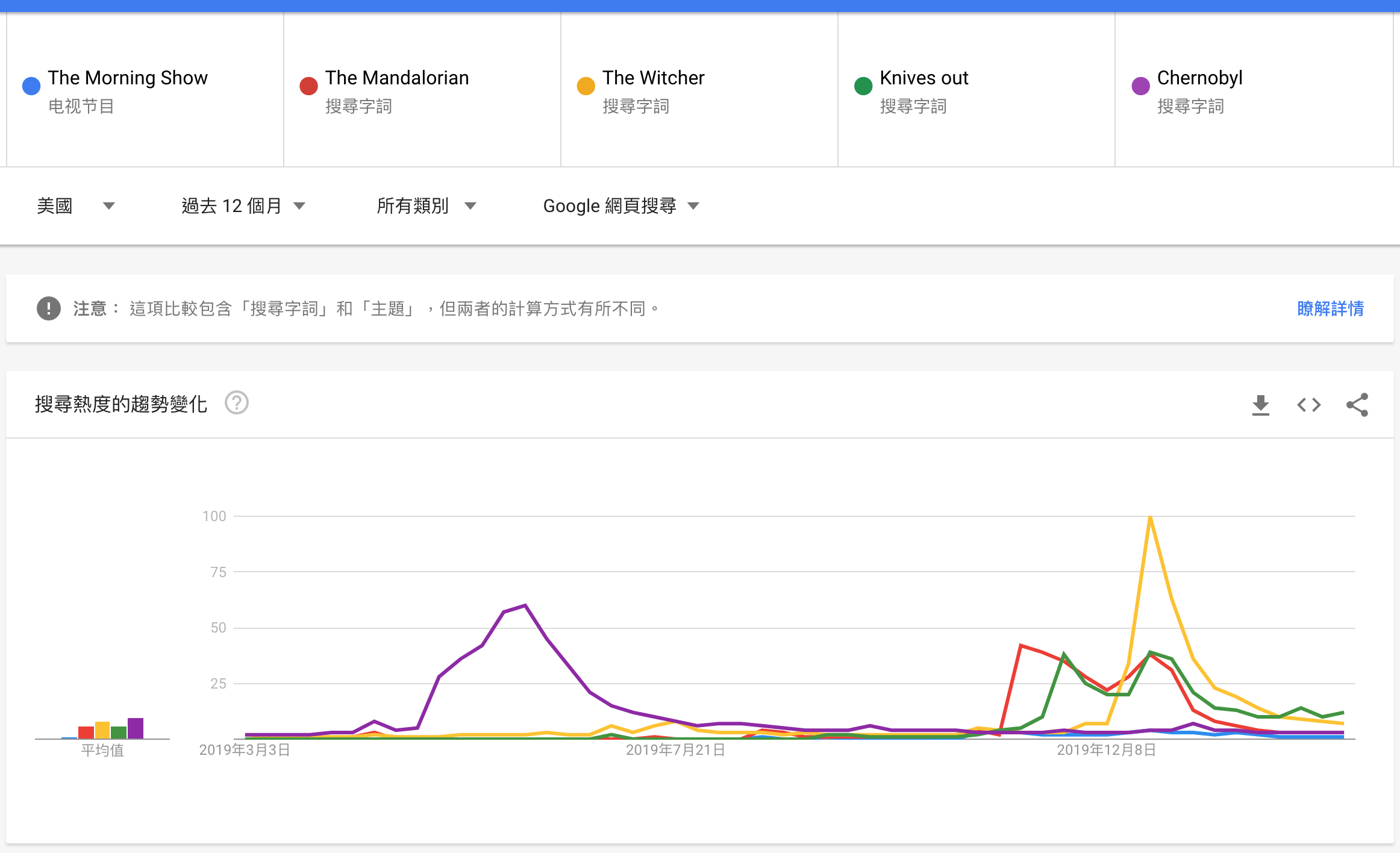Click the 平均值 label
This screenshot has height=853, width=1400.
pos(102,750)
